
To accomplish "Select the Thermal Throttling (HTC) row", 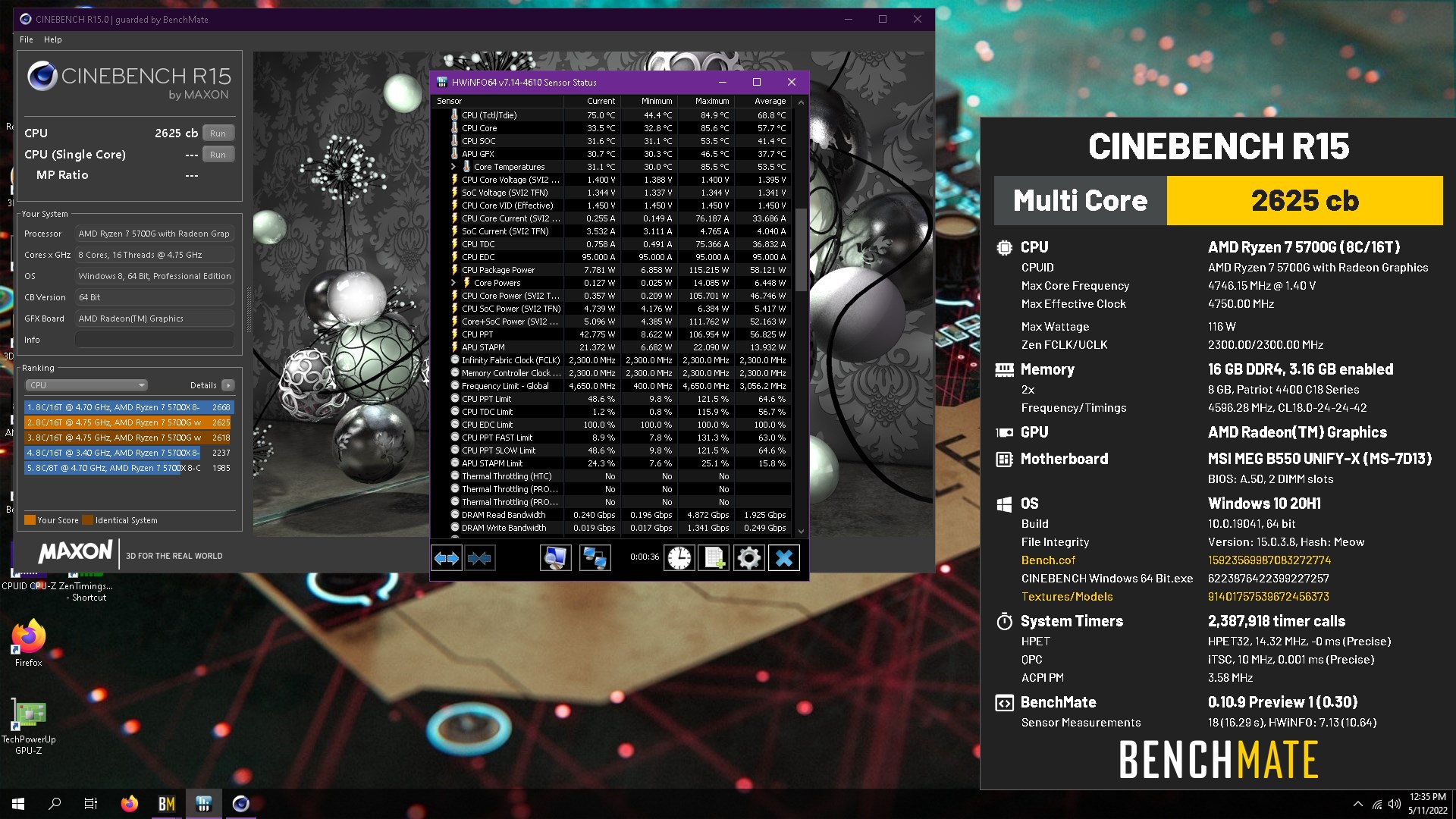I will click(611, 476).
